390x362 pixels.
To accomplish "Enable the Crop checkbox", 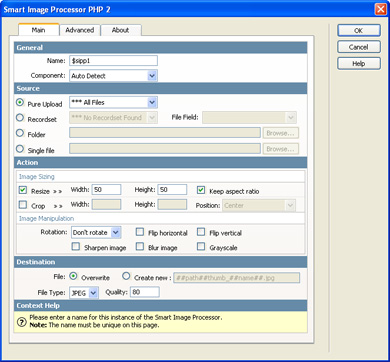I will [x=23, y=205].
